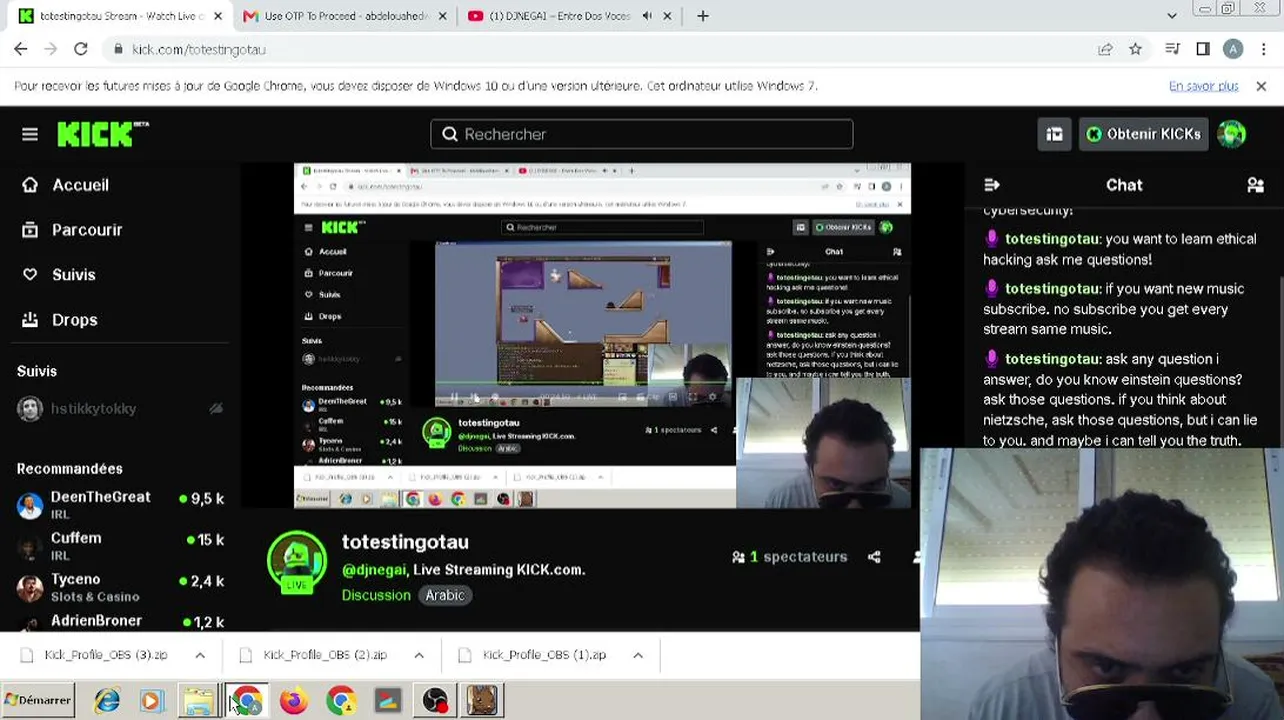Open Firefox from the taskbar
Image resolution: width=1284 pixels, height=720 pixels.
[293, 701]
